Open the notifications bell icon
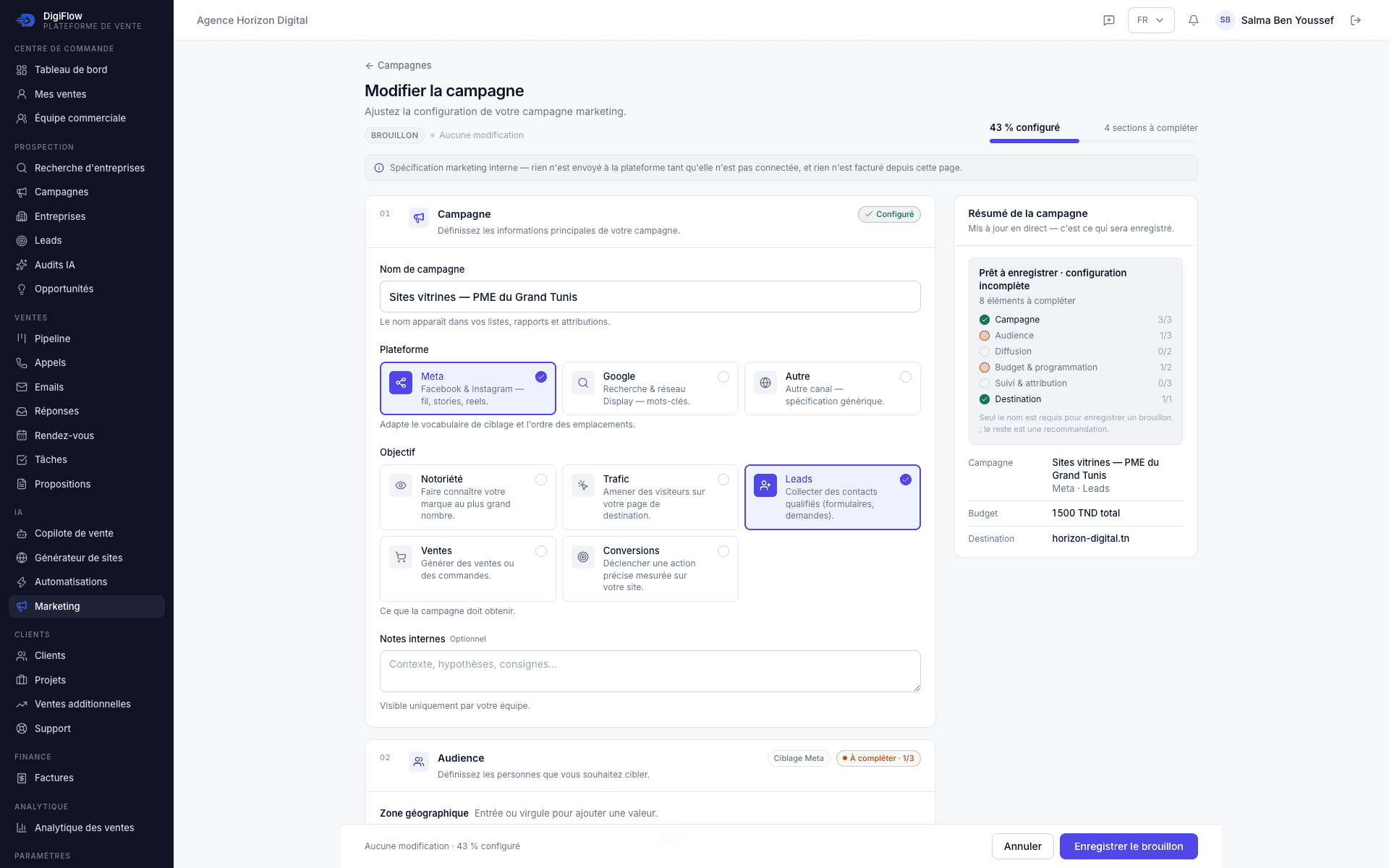The image size is (1389, 868). point(1194,20)
